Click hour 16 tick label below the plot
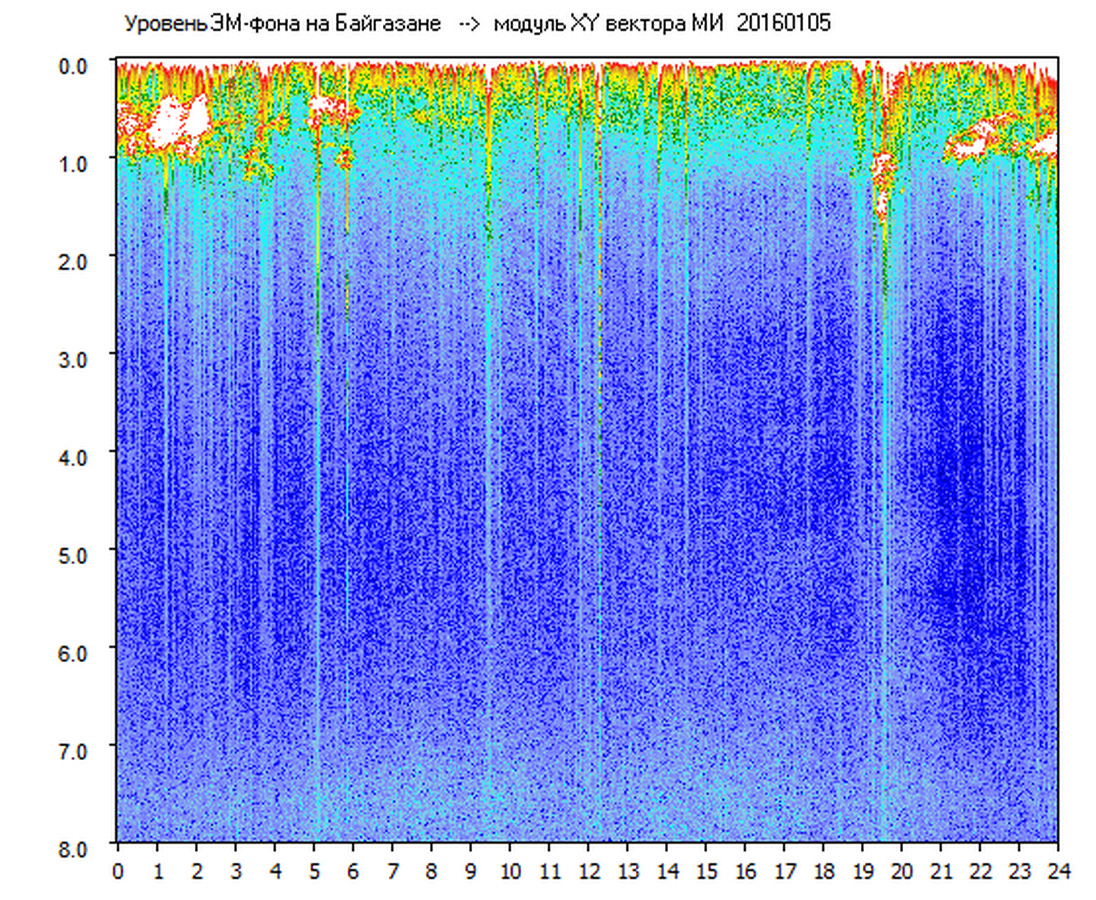The width and height of the screenshot is (1096, 900). pos(745,871)
